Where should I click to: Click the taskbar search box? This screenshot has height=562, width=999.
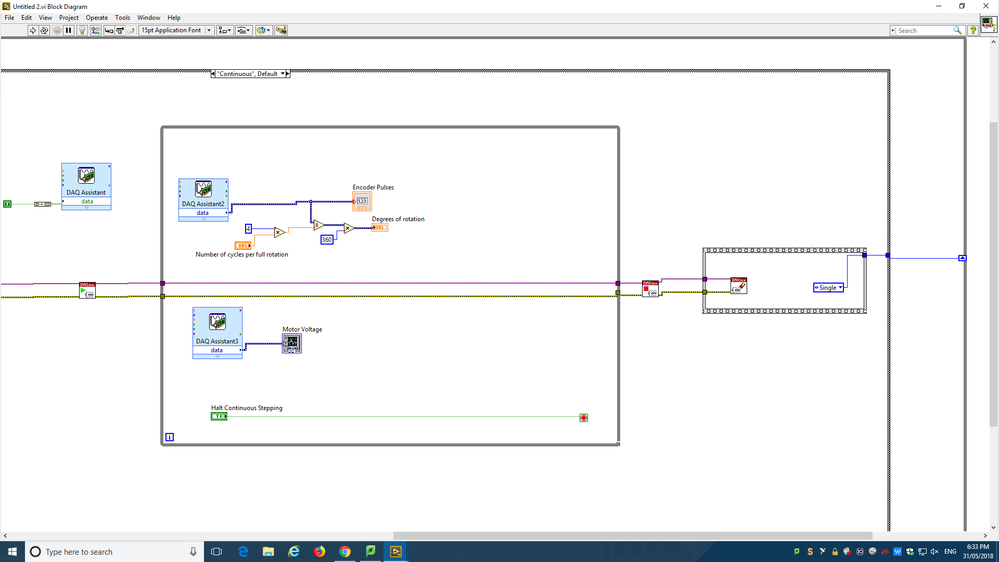pos(115,552)
